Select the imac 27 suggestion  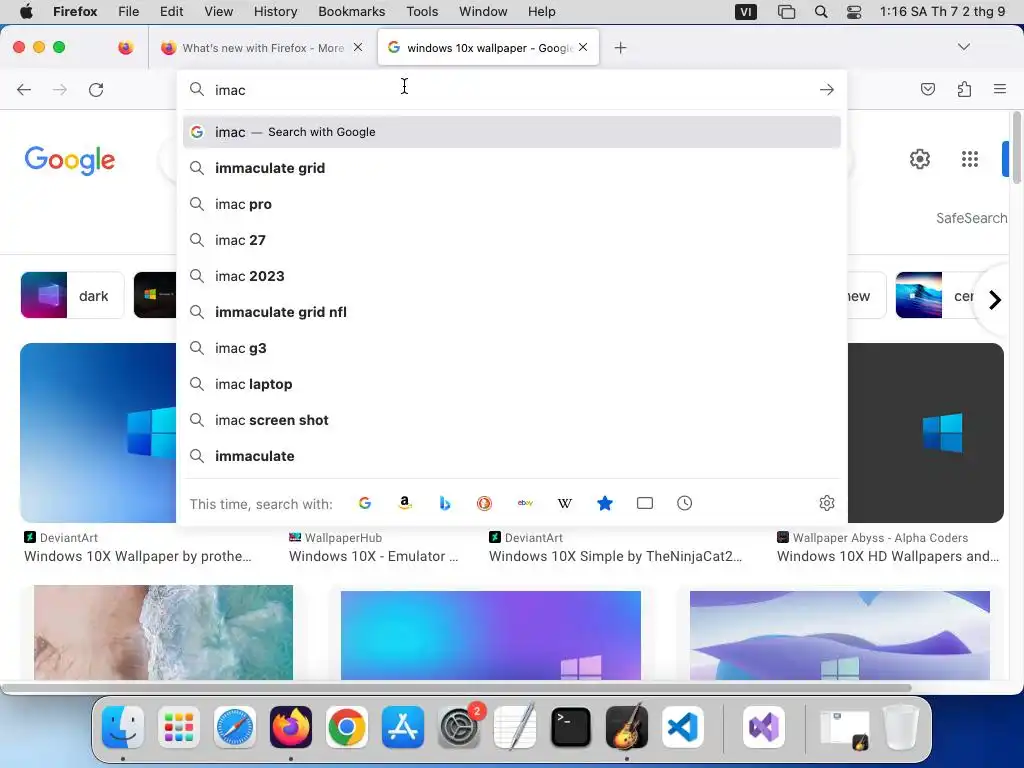(511, 240)
